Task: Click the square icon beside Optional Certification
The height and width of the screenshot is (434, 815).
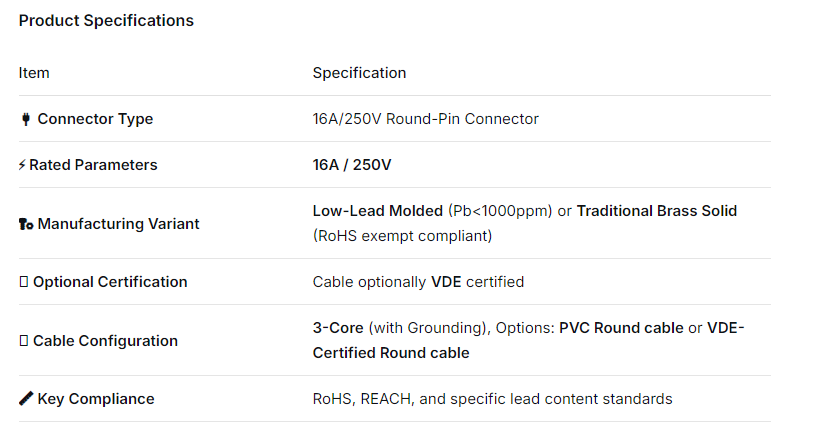Action: pyautogui.click(x=23, y=282)
